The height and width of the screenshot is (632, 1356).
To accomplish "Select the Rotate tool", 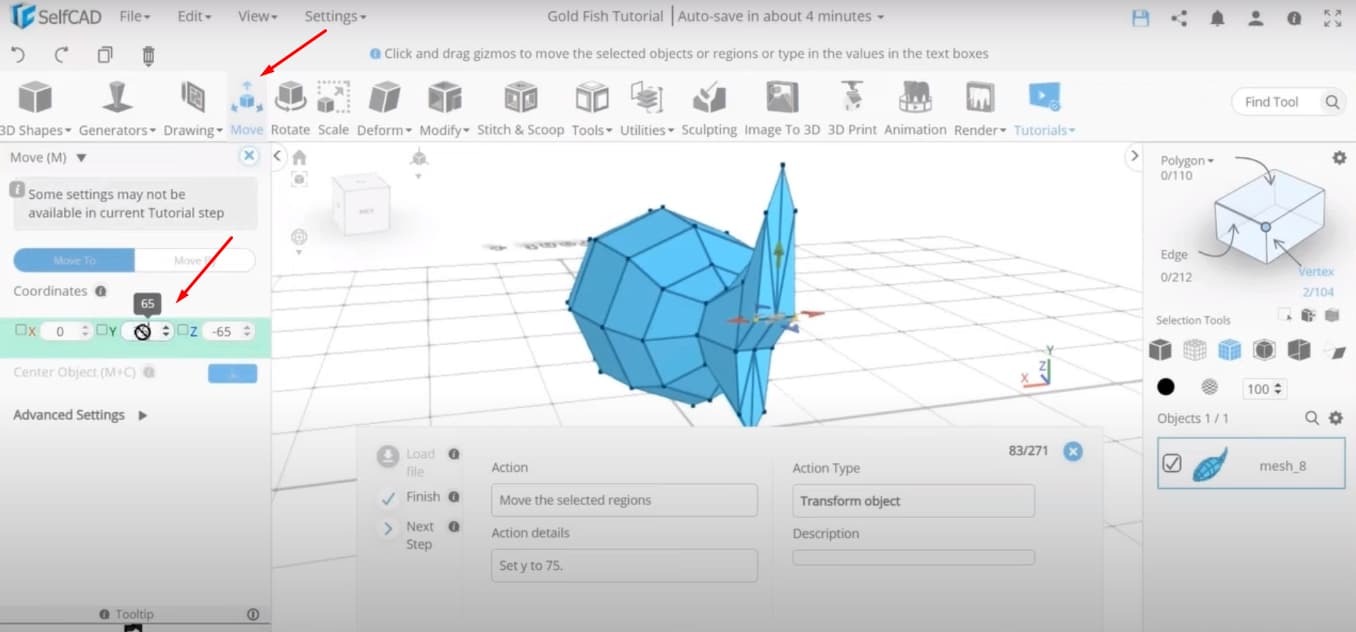I will [290, 105].
